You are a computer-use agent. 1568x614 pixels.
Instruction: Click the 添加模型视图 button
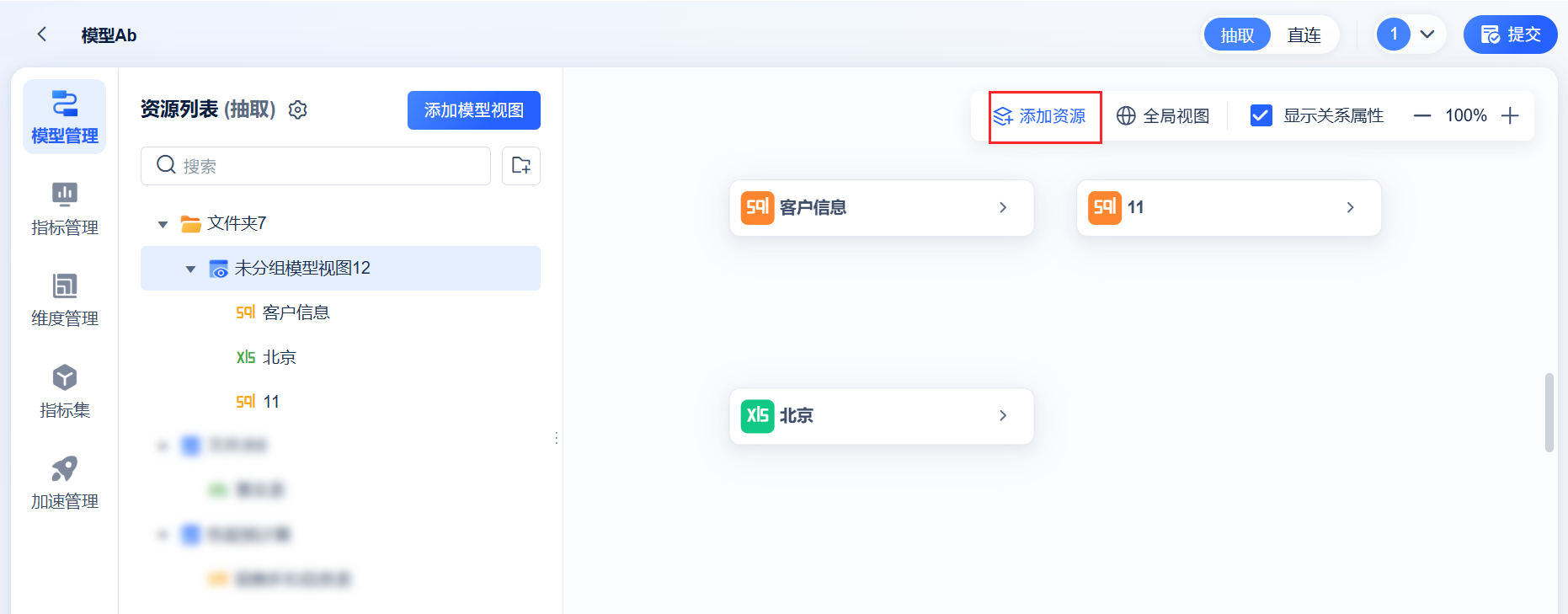(x=473, y=110)
